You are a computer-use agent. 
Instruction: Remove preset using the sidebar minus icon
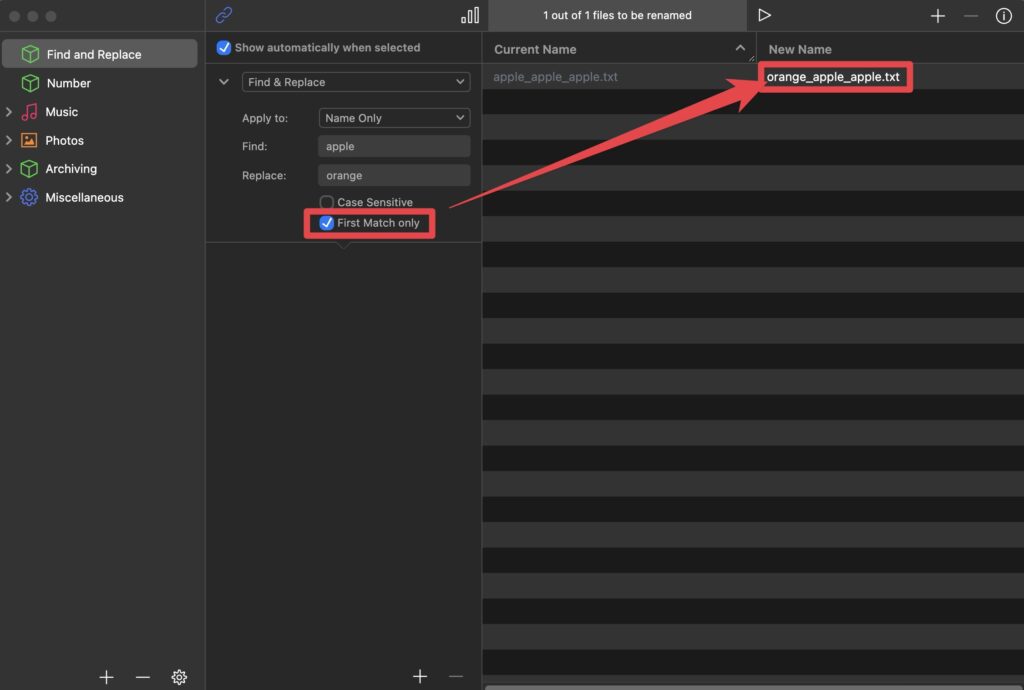coord(142,677)
